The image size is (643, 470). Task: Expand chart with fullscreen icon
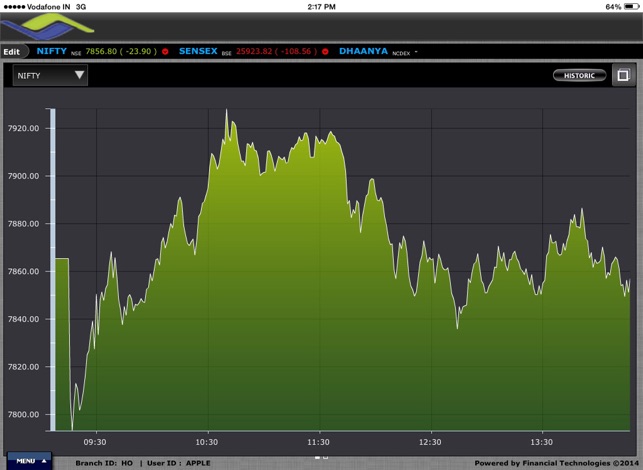[623, 75]
